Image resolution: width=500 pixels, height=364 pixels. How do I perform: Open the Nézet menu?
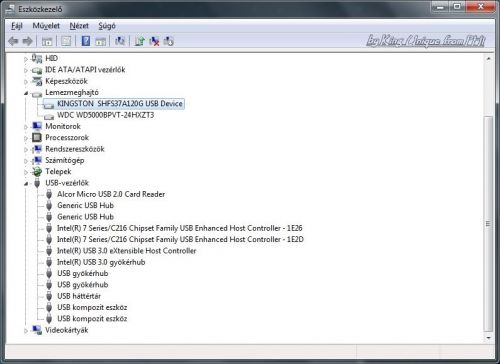(79, 26)
